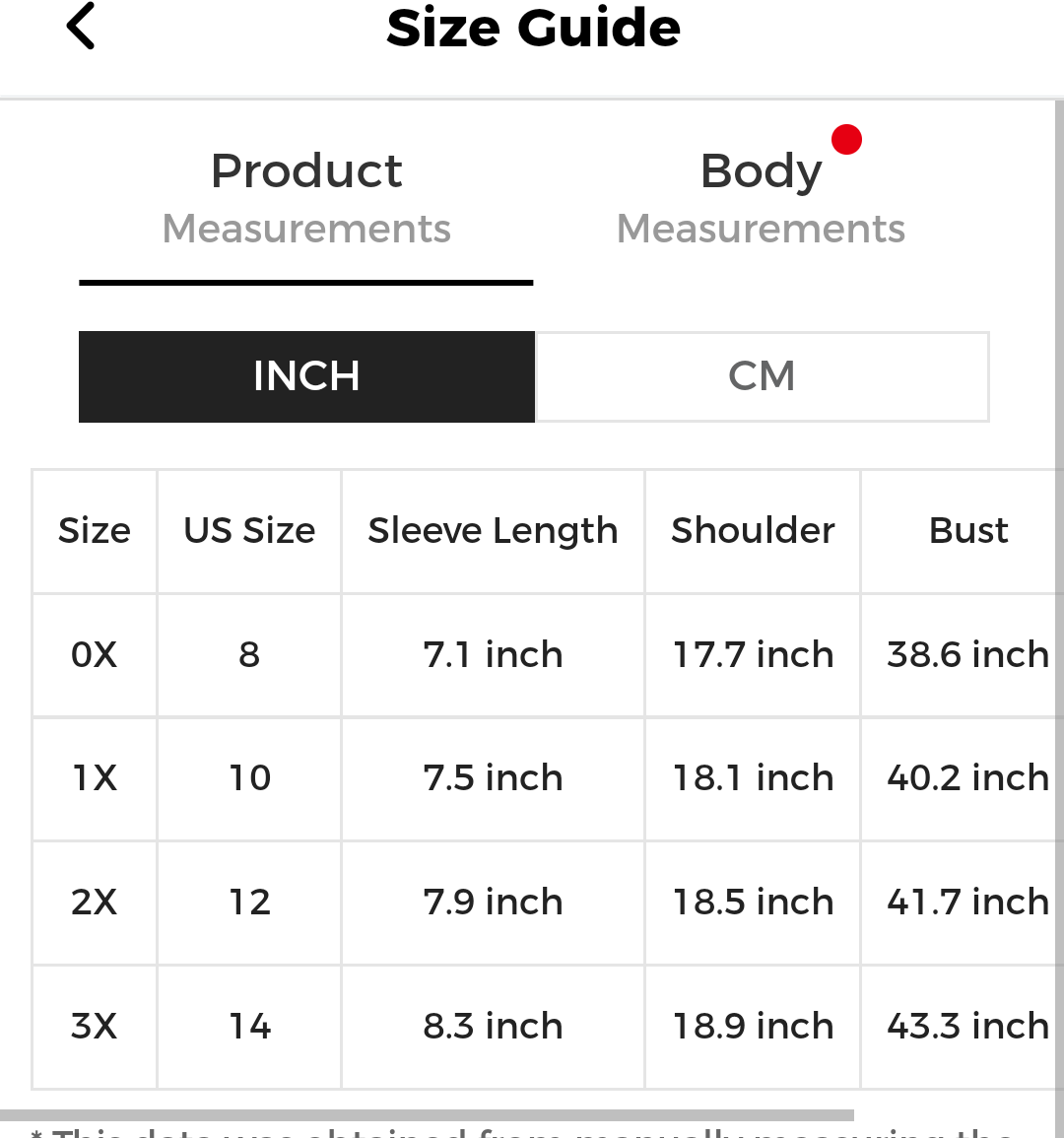Viewport: 1064px width, 1138px height.
Task: Click the 43.3 inch bust value
Action: click(x=967, y=1027)
